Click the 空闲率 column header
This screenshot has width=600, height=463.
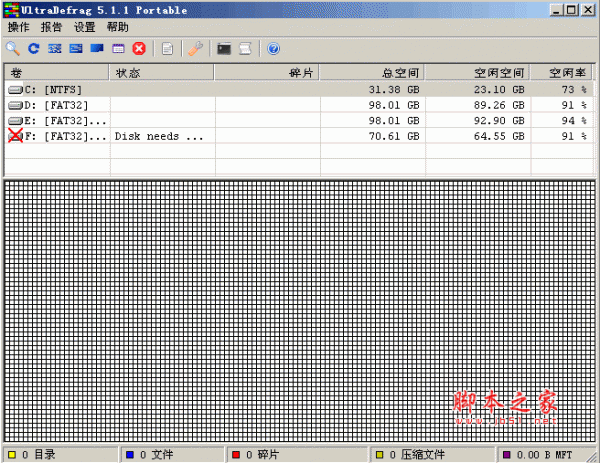click(x=562, y=73)
